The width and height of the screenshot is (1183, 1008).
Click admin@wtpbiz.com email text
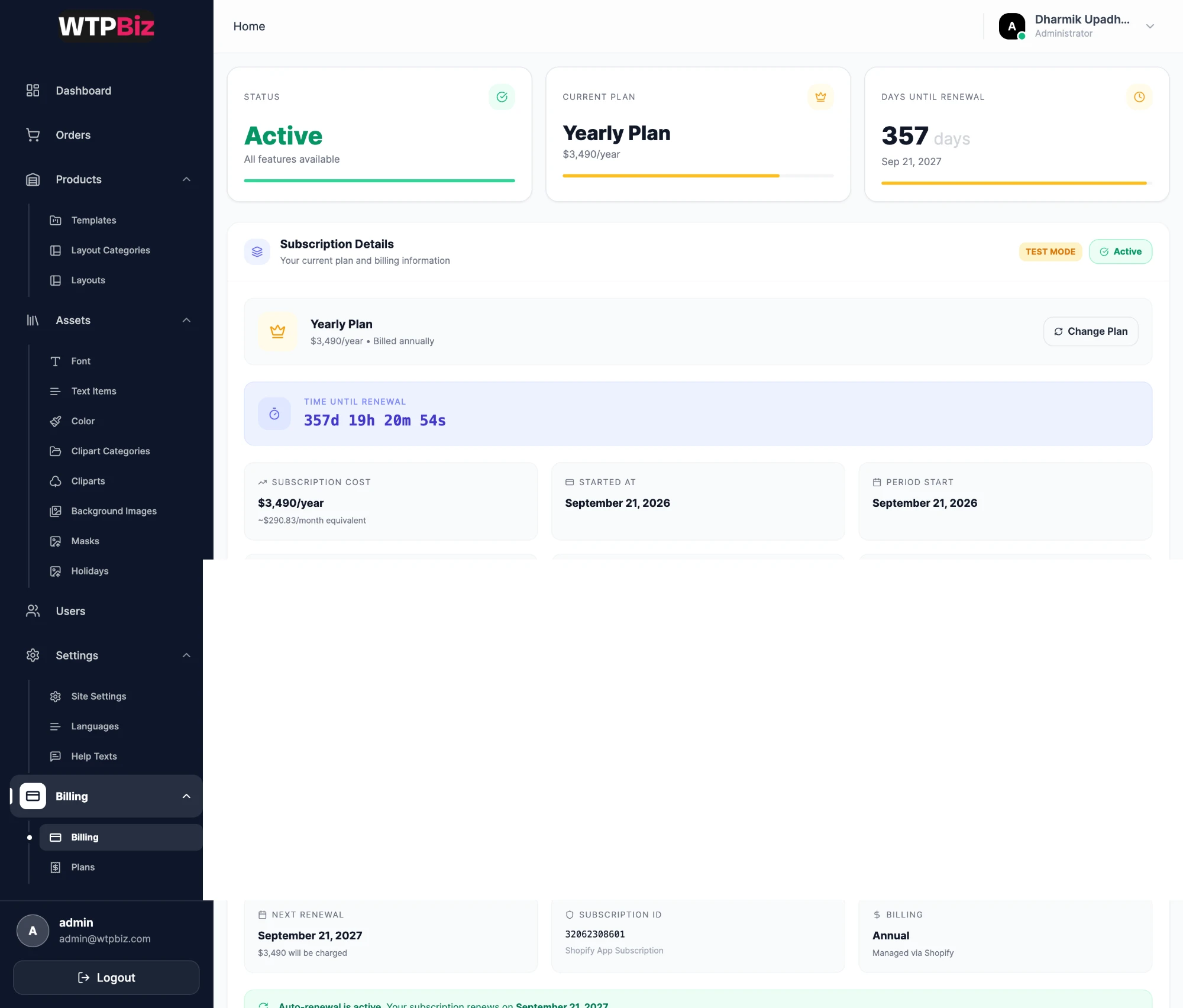pyautogui.click(x=105, y=939)
